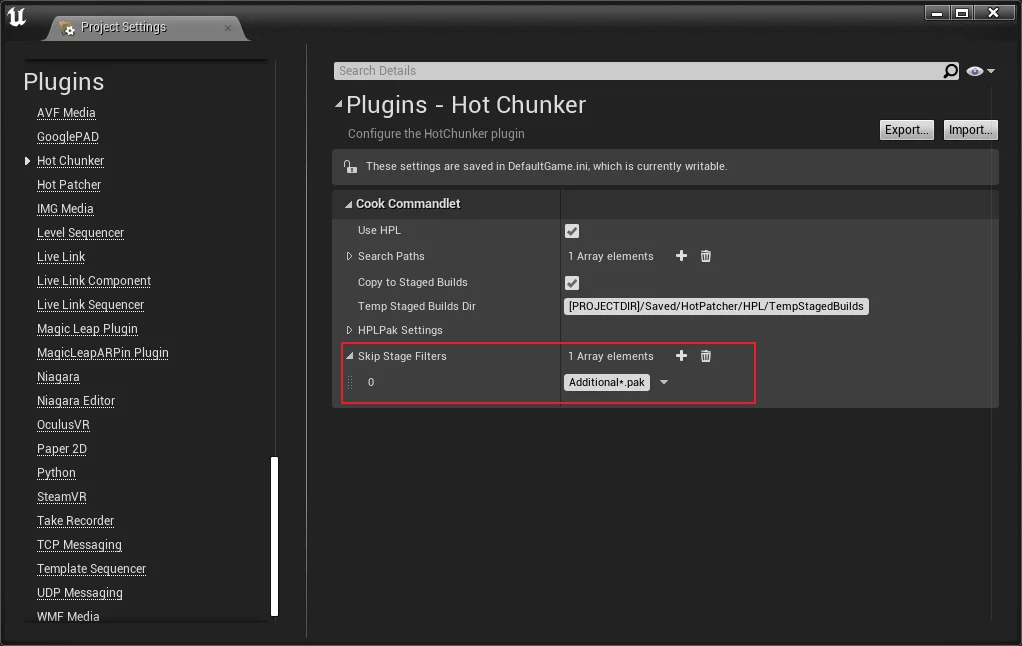Expand HPLPak Settings section
This screenshot has height=646, width=1022.
(x=349, y=330)
